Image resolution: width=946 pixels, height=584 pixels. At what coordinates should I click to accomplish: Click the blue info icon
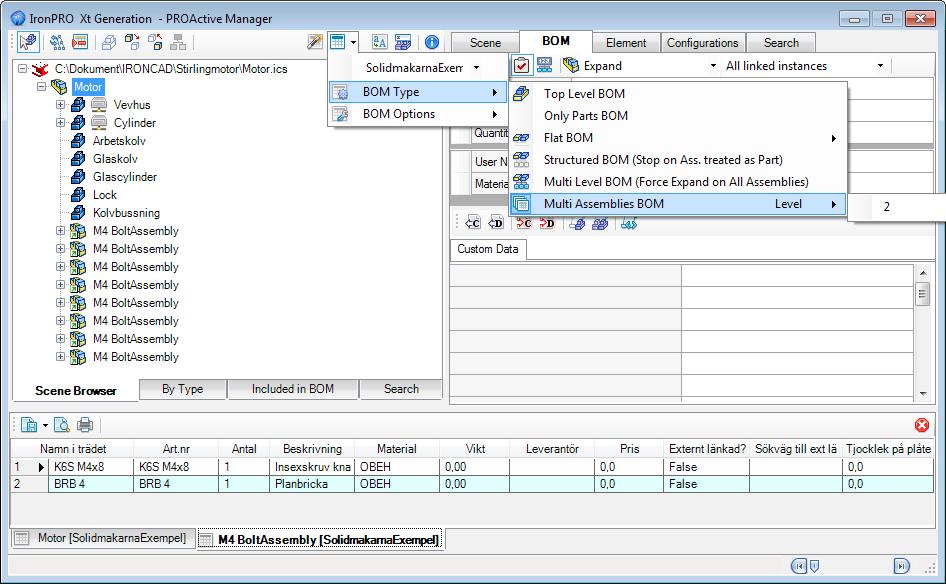click(x=432, y=42)
